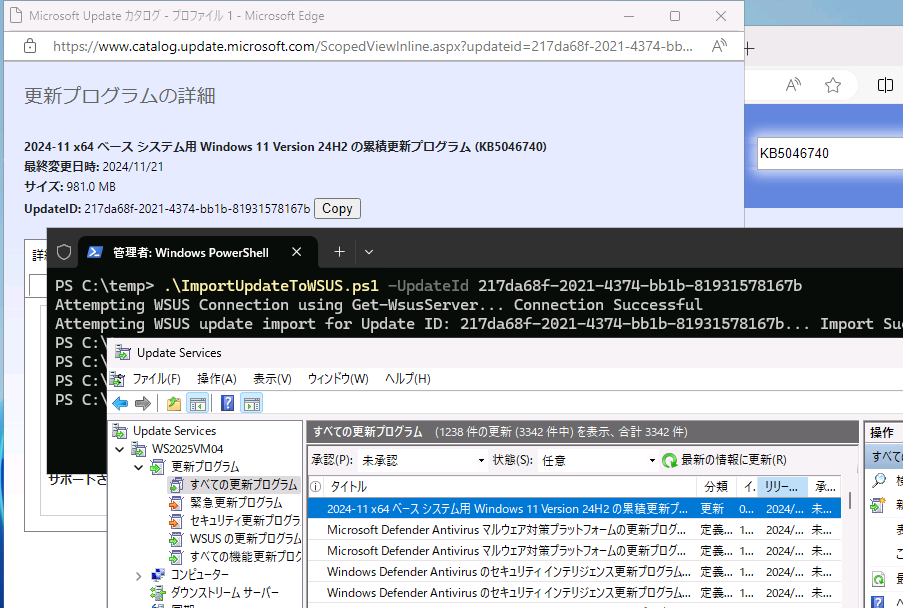Click the forward navigation arrow in MMC toolbar
Image resolution: width=903 pixels, height=608 pixels.
click(142, 403)
